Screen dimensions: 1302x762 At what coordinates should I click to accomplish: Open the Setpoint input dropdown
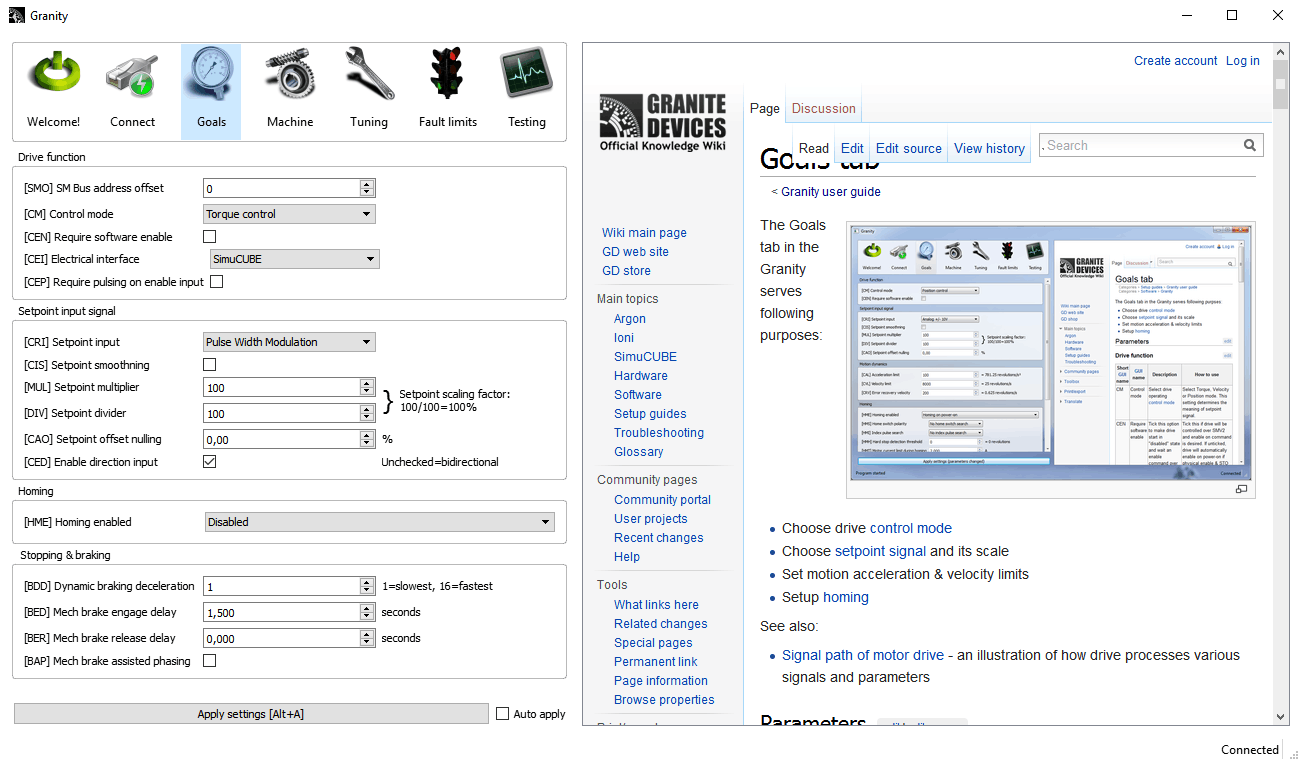(x=289, y=342)
